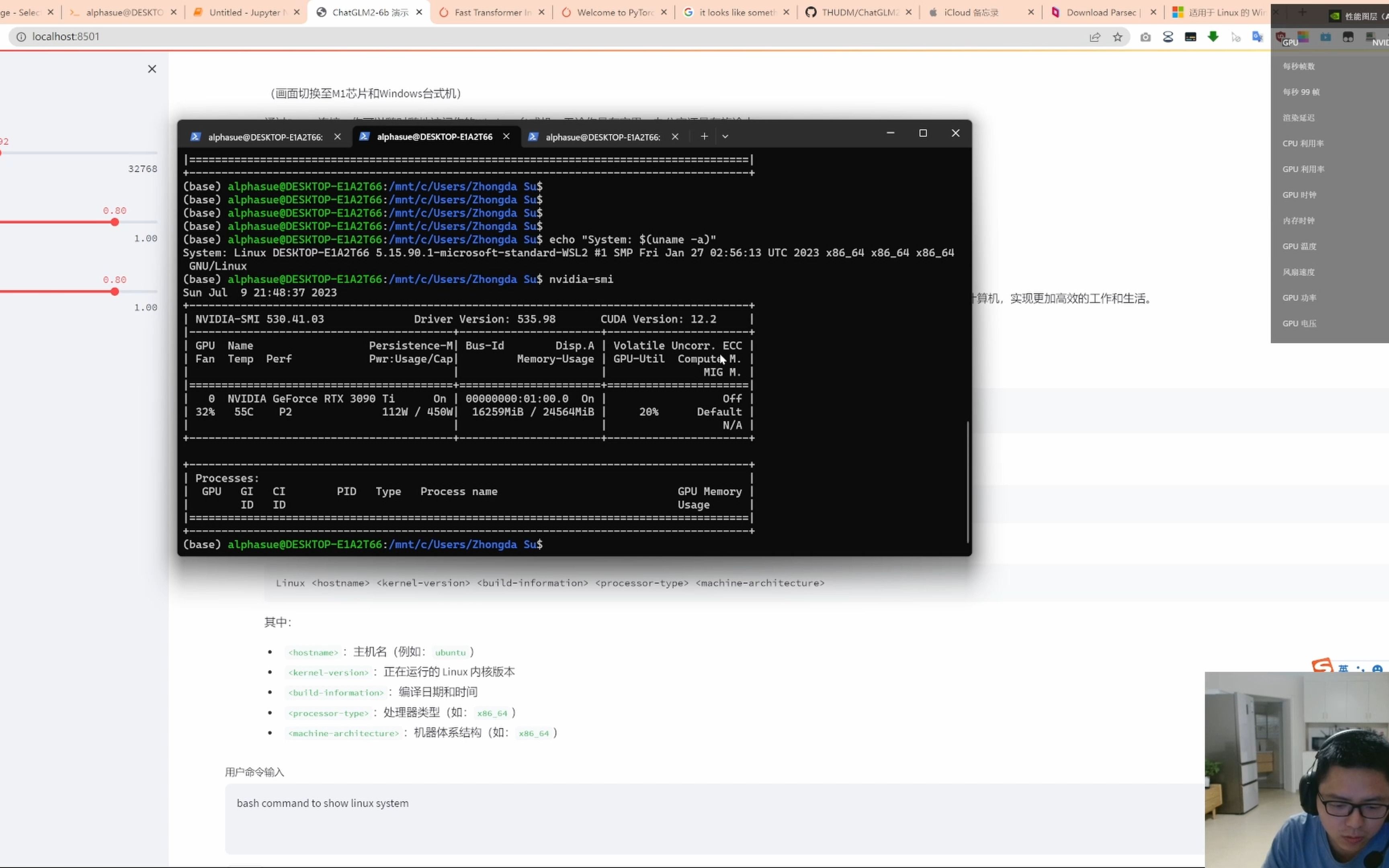
Task: Click the green download arrow extension
Action: [1213, 37]
